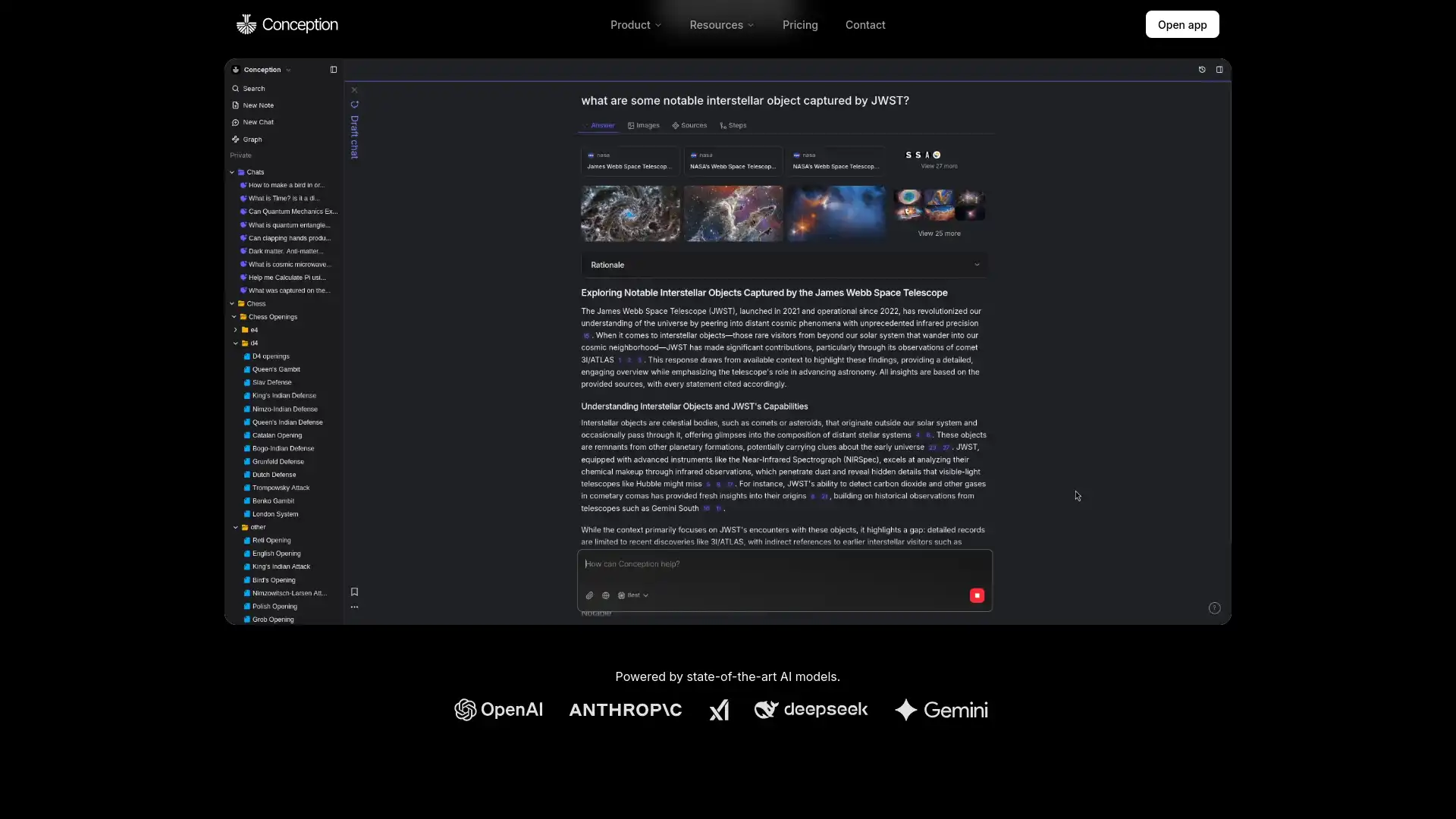The height and width of the screenshot is (819, 1456).
Task: Switch to the Answer tab
Action: (599, 126)
